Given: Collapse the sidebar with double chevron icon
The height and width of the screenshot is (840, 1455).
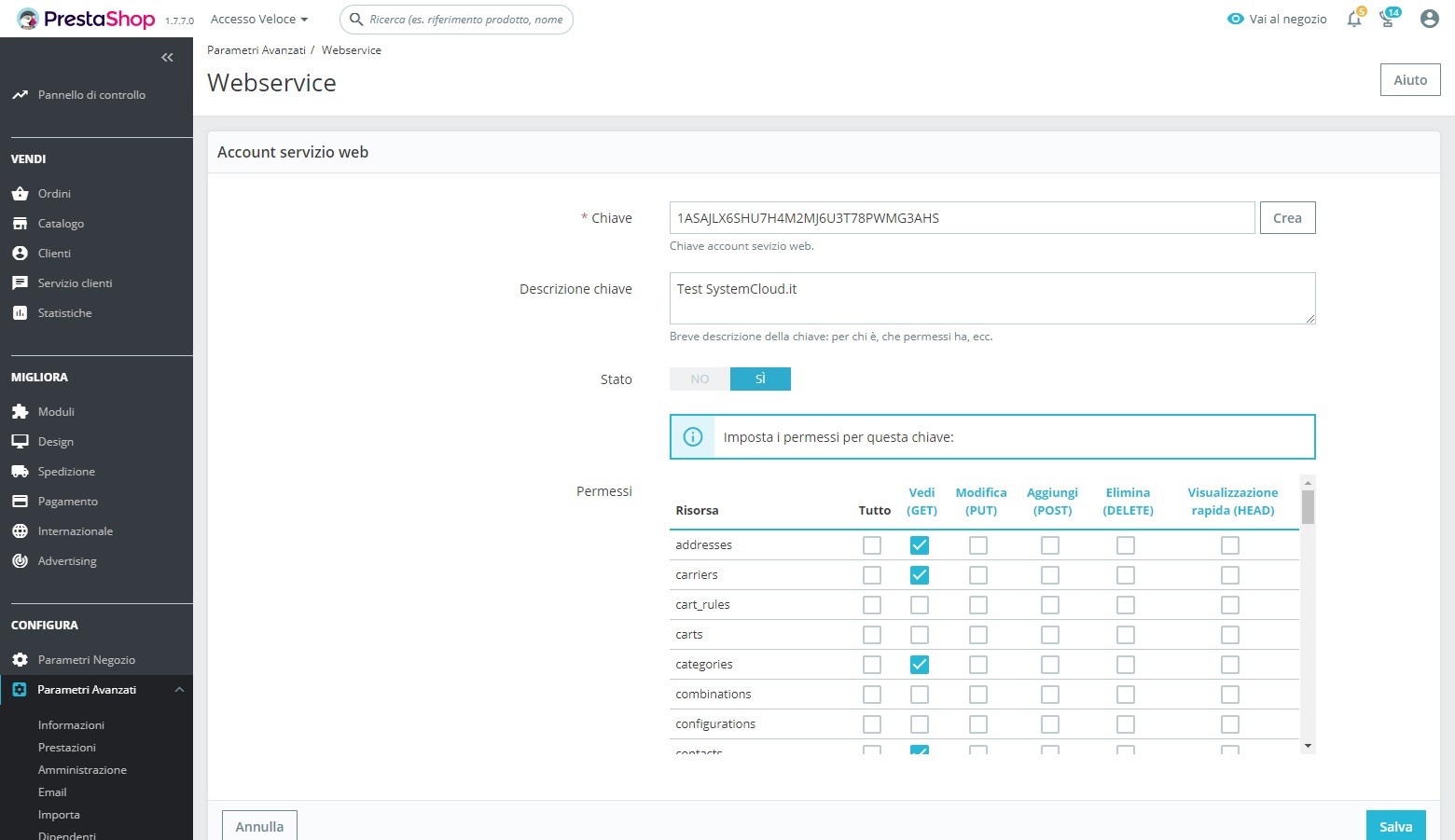Looking at the screenshot, I should [167, 58].
